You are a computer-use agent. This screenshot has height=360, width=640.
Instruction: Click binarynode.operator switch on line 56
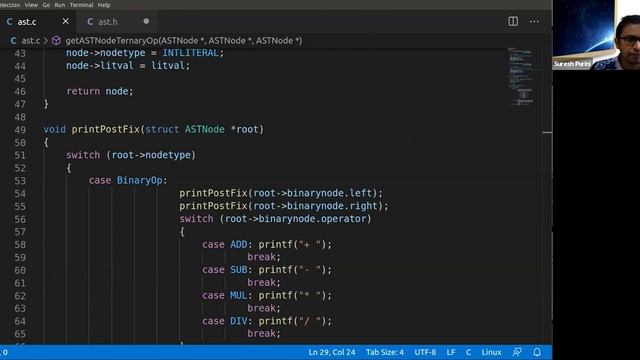[x=276, y=219]
